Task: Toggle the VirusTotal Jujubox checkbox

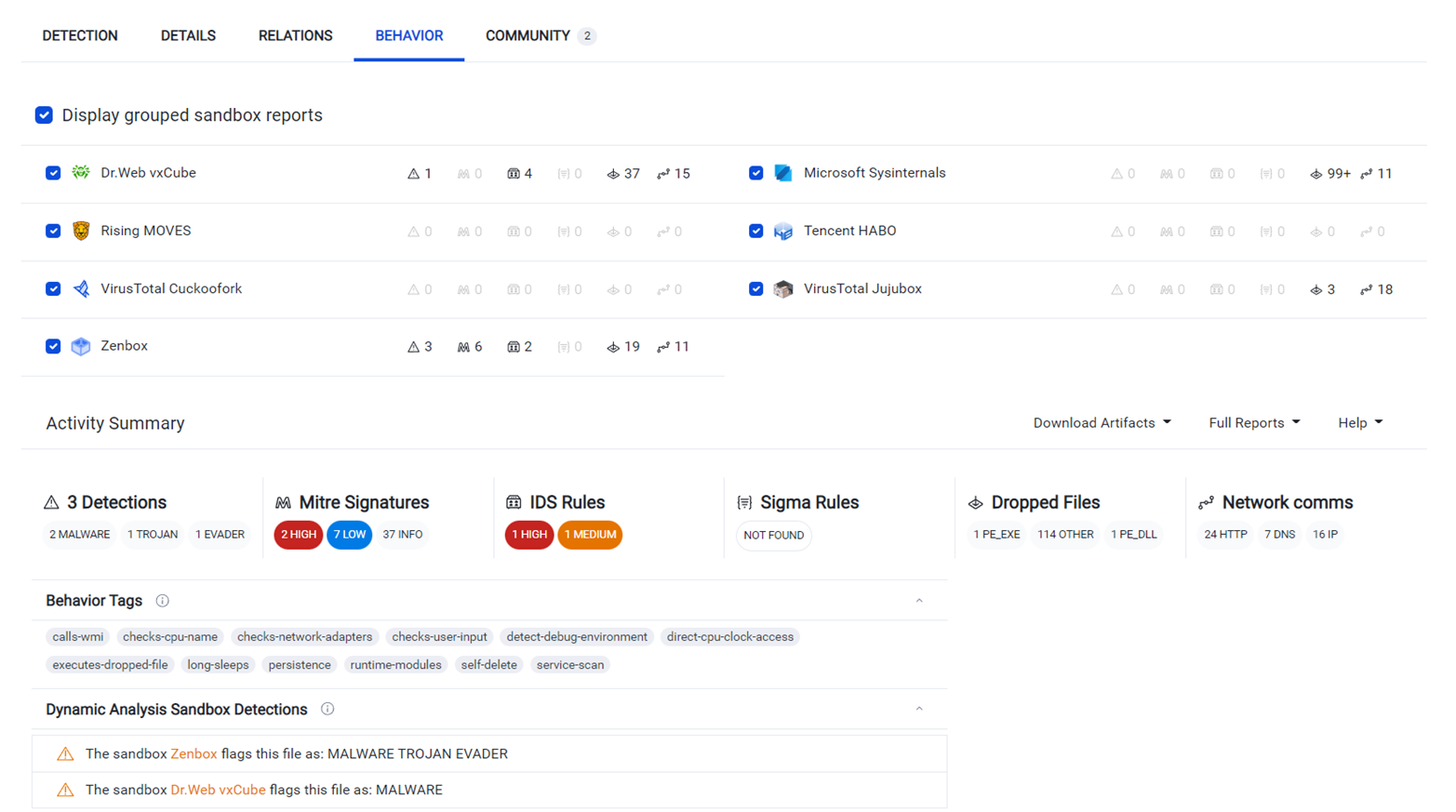Action: pos(756,289)
